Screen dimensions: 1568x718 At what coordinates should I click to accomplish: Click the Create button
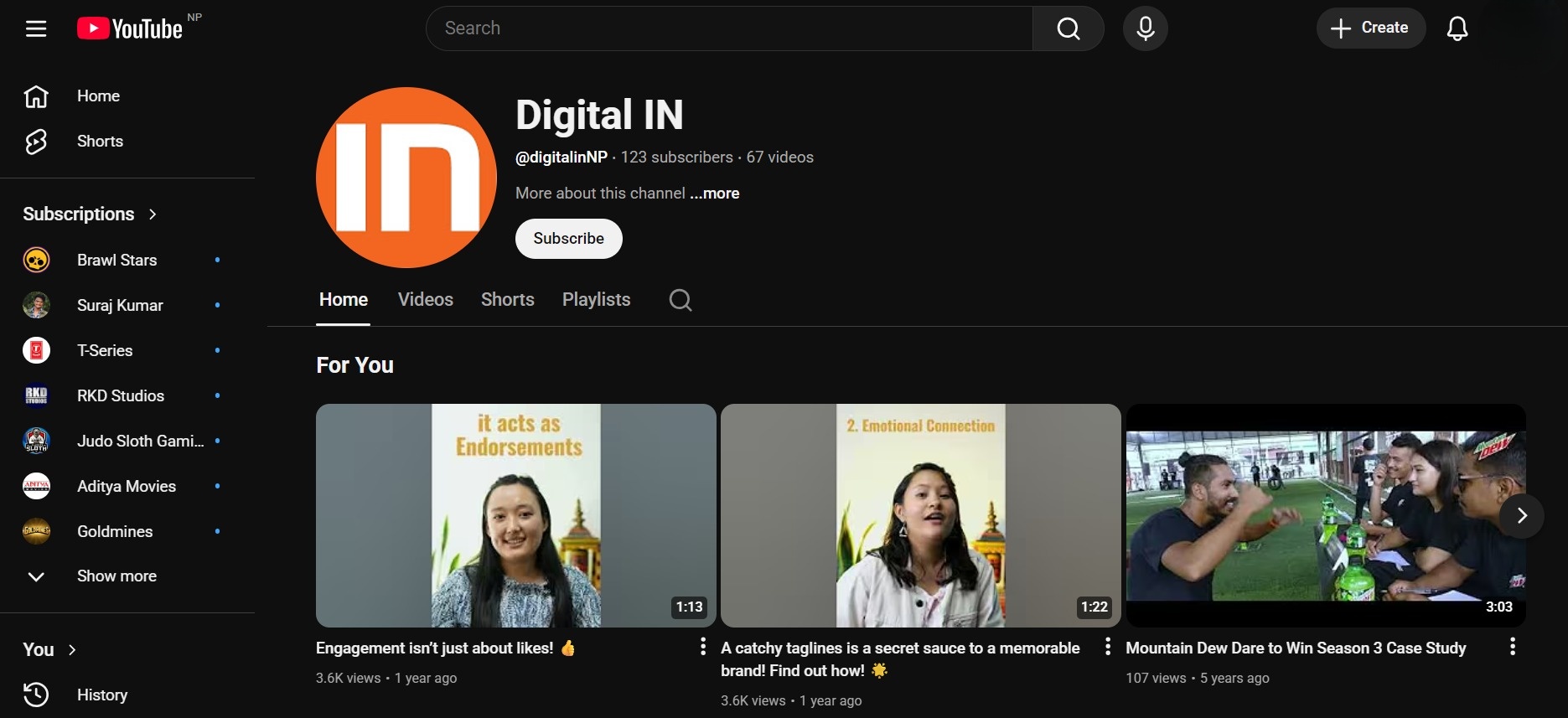pos(1370,28)
